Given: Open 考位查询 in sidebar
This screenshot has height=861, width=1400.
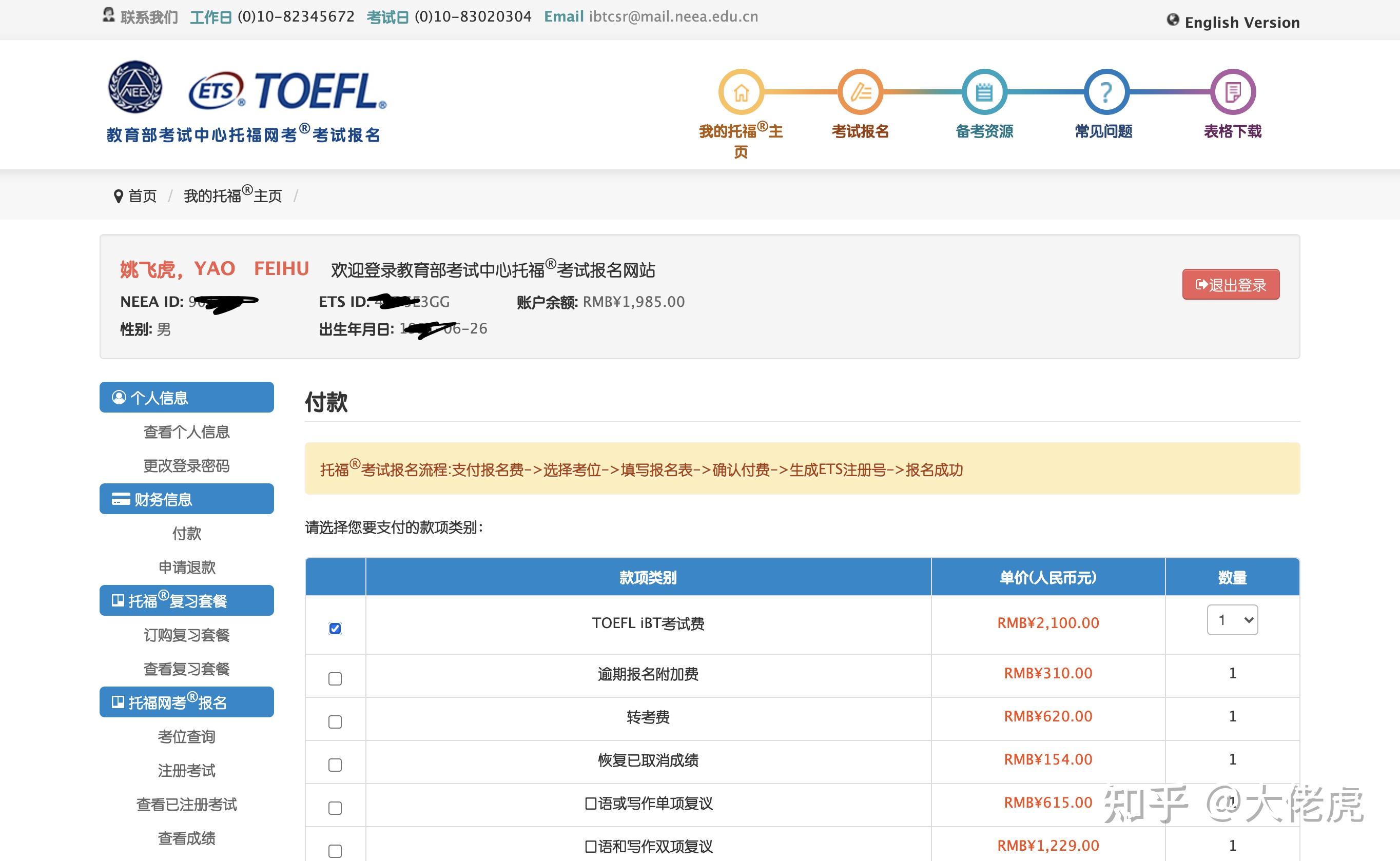Looking at the screenshot, I should [x=187, y=736].
